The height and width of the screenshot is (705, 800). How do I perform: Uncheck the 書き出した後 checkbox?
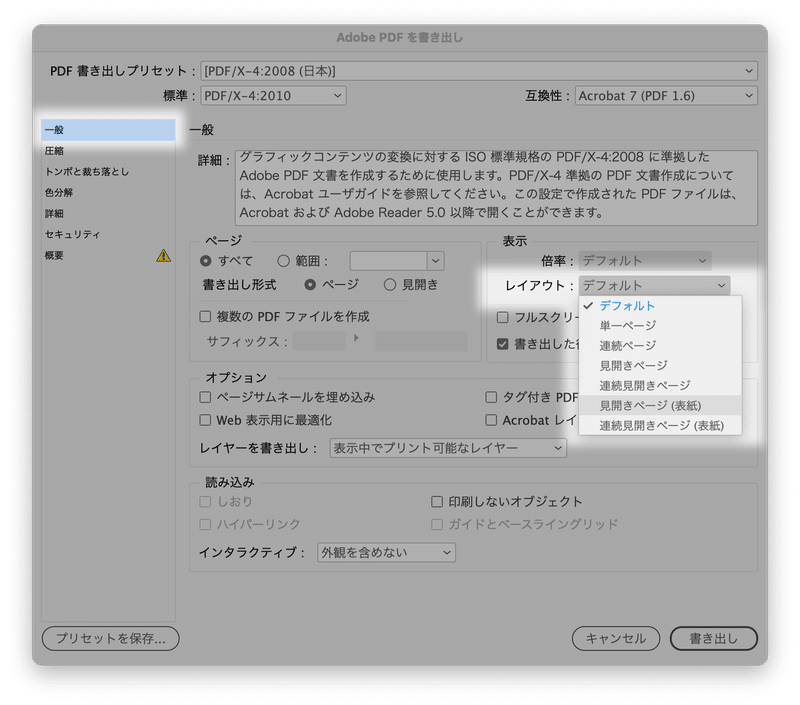point(503,344)
